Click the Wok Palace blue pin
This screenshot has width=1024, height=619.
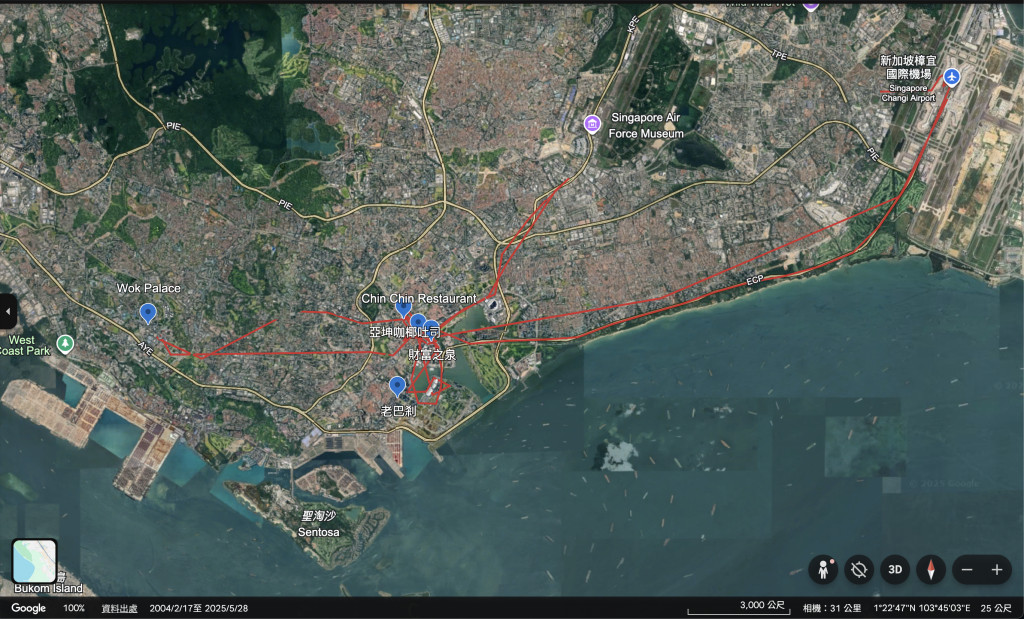(148, 313)
